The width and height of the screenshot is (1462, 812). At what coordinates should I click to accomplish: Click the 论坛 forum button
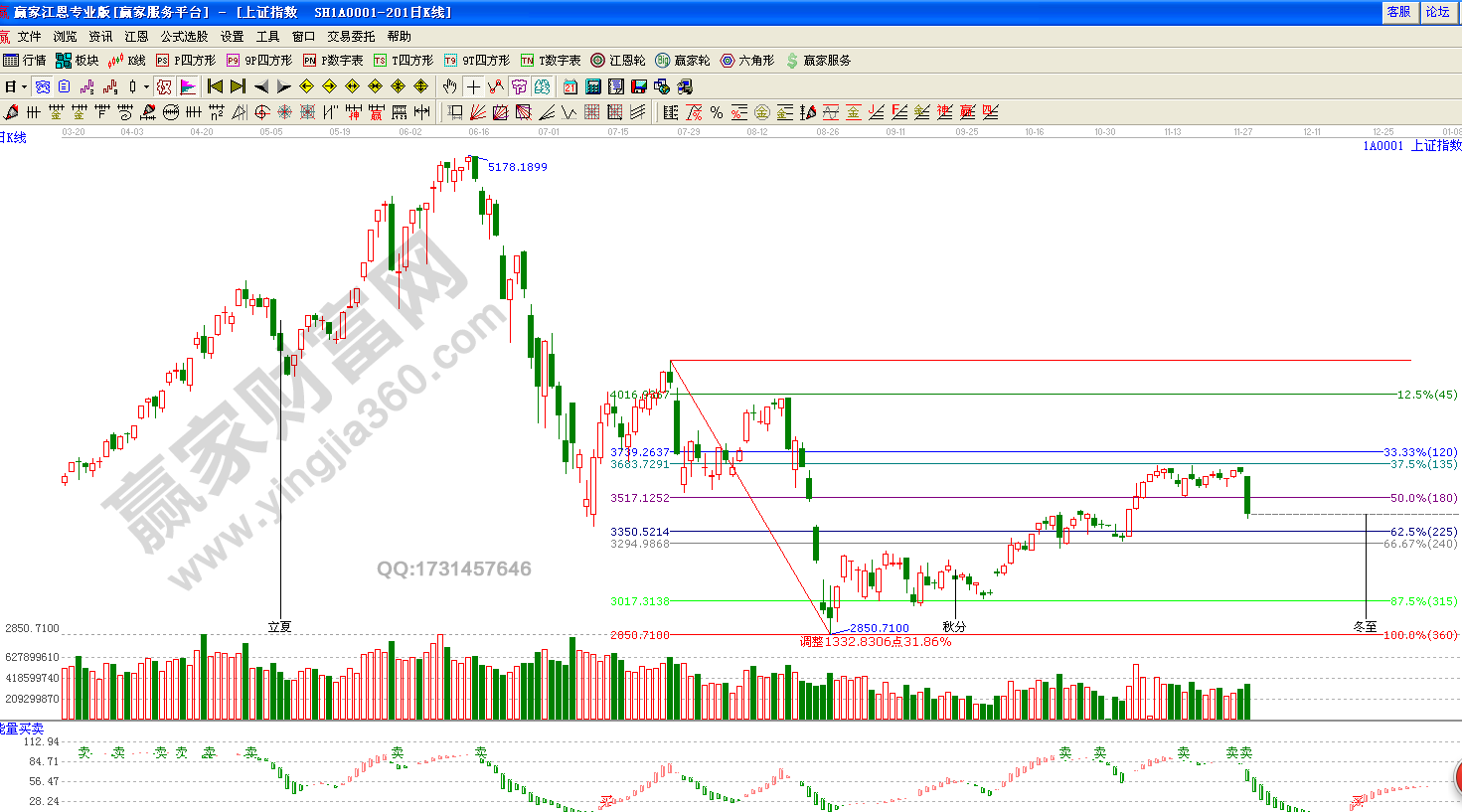click(x=1437, y=12)
